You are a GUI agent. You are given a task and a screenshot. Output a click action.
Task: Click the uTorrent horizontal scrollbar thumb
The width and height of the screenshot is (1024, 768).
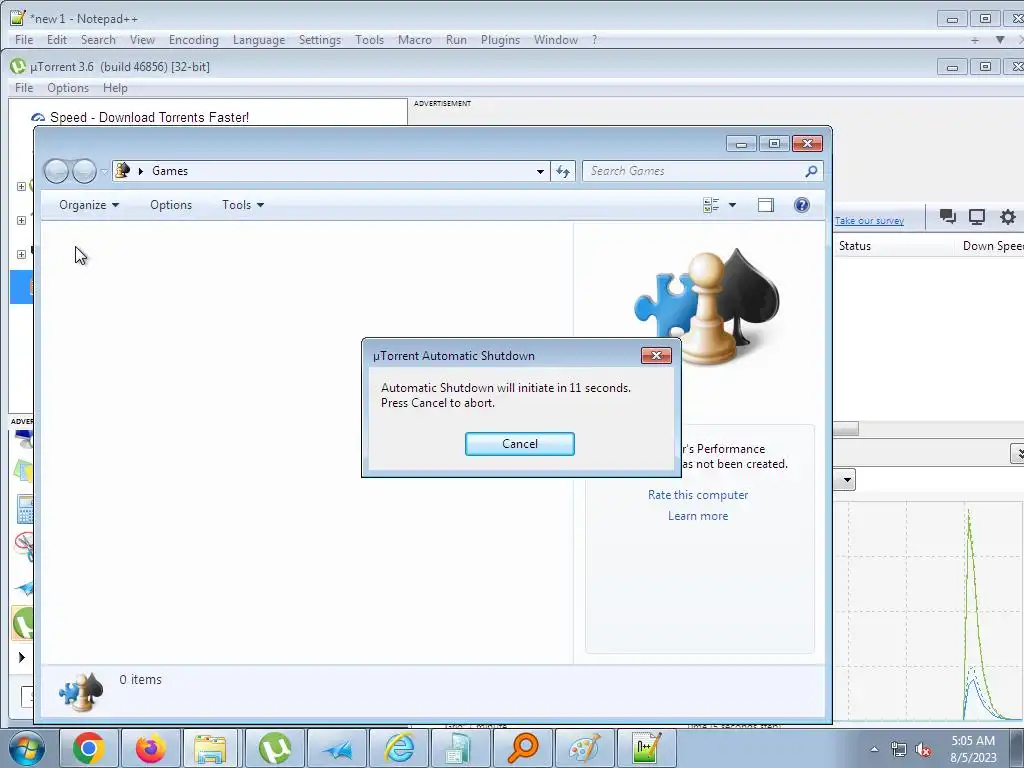pos(846,428)
